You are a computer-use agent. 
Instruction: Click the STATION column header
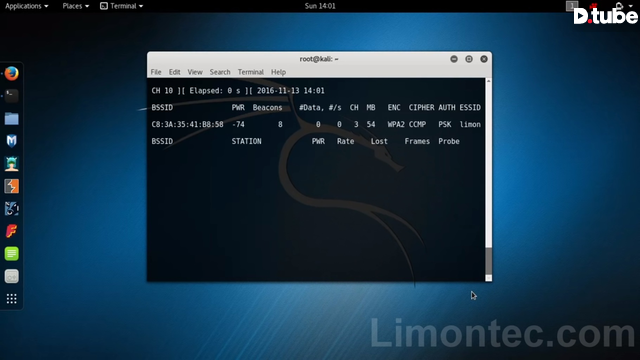tap(247, 141)
